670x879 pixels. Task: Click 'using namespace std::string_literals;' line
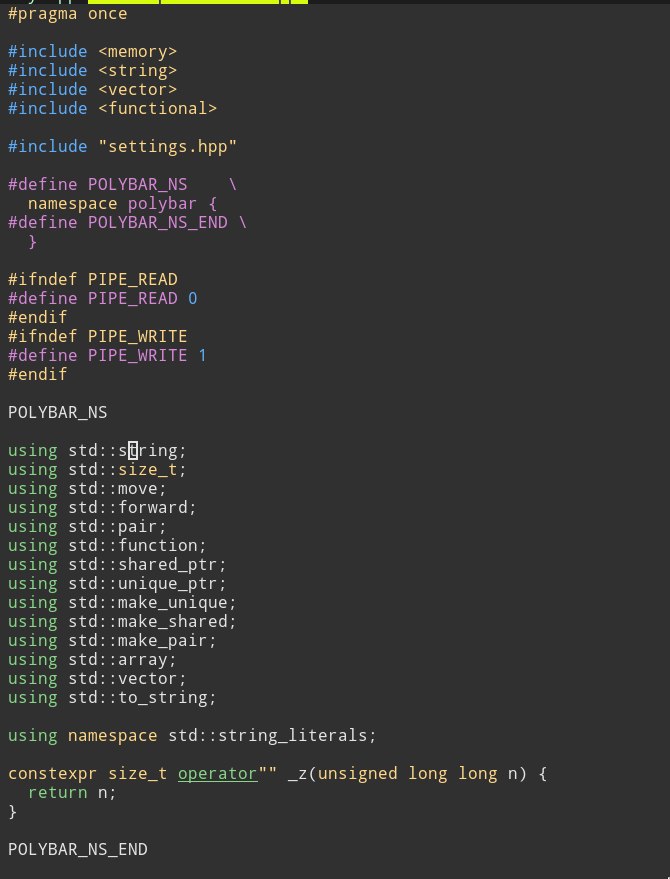(x=192, y=735)
